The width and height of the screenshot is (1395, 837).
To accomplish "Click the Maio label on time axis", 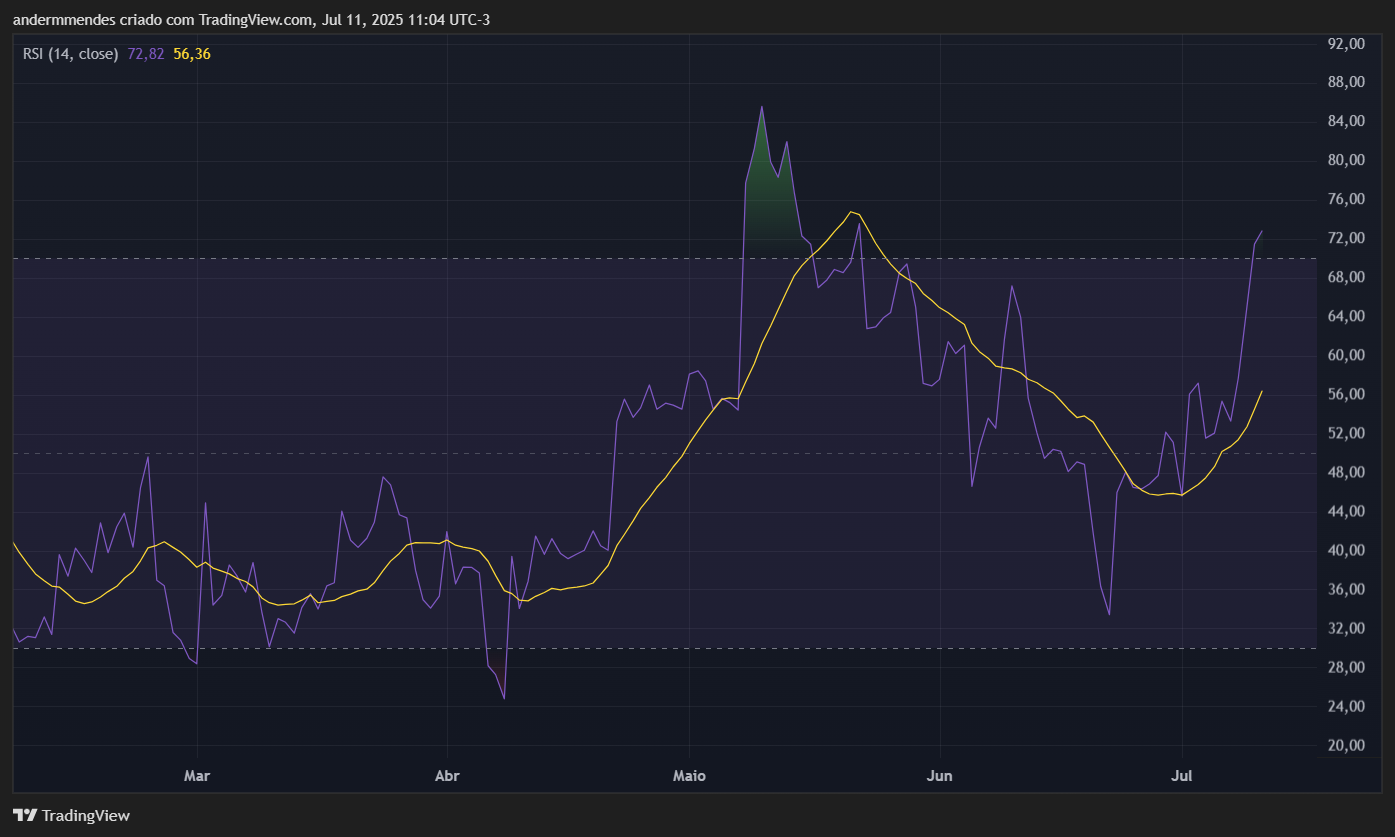I will 689,775.
